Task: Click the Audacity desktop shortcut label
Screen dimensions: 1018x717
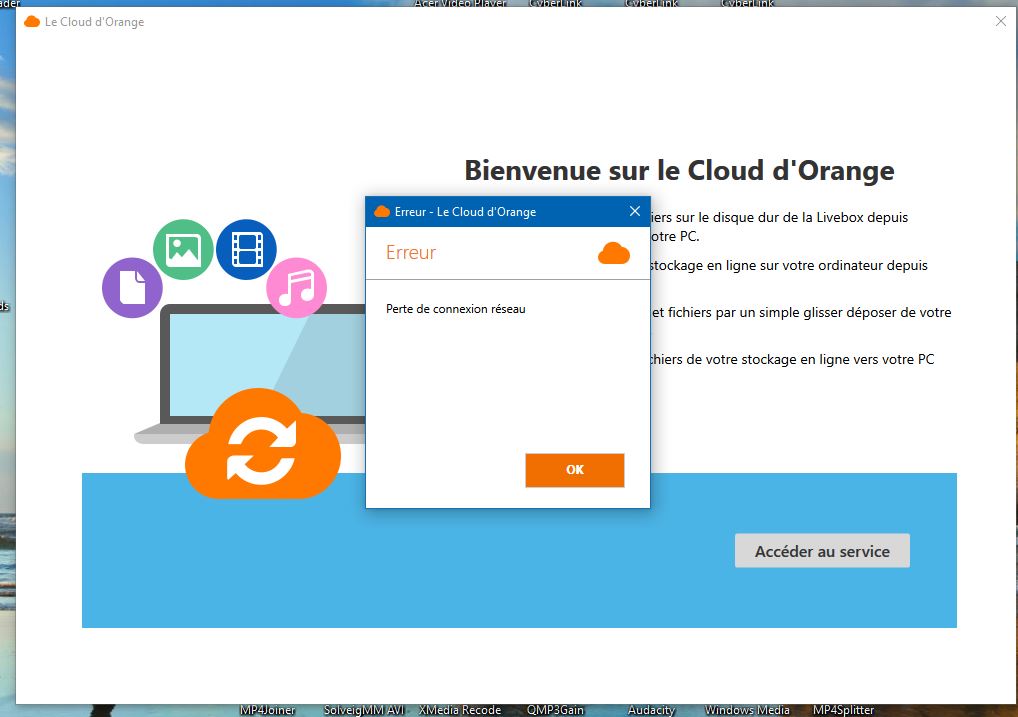Action: click(x=651, y=710)
